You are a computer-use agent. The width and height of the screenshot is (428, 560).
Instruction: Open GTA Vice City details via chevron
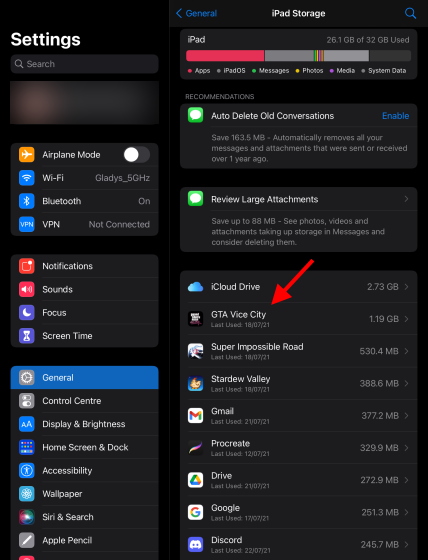406,319
